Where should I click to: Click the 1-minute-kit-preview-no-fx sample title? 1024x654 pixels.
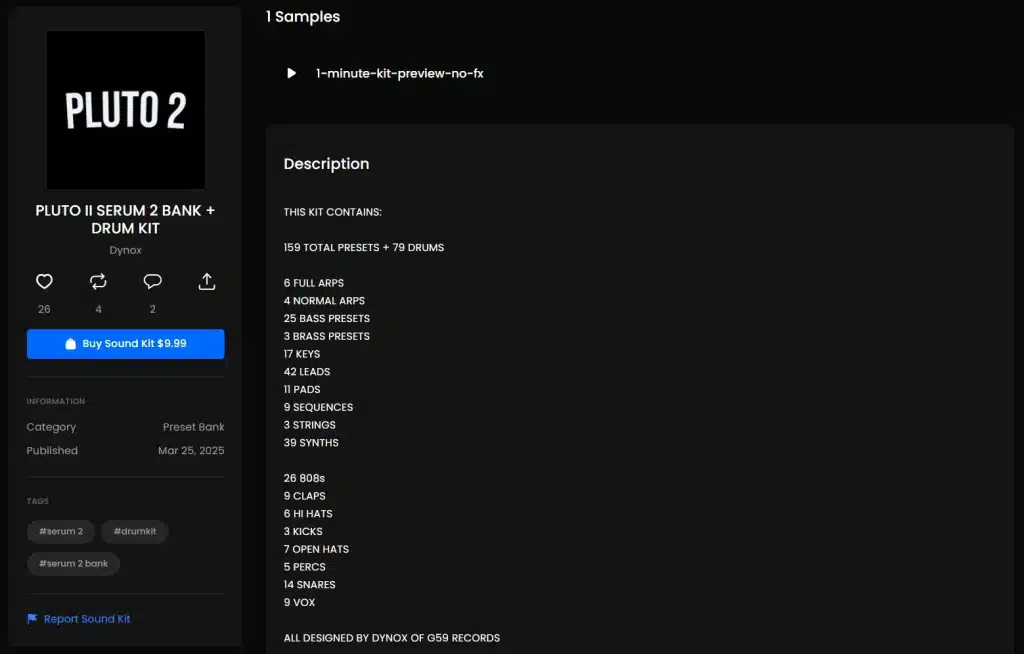(399, 73)
